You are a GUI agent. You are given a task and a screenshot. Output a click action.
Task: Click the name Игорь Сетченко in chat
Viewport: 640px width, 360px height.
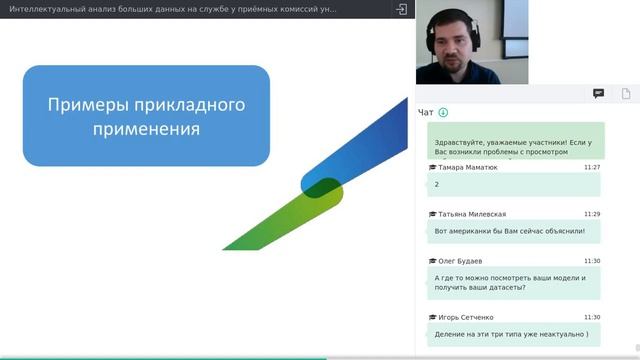[x=466, y=318]
